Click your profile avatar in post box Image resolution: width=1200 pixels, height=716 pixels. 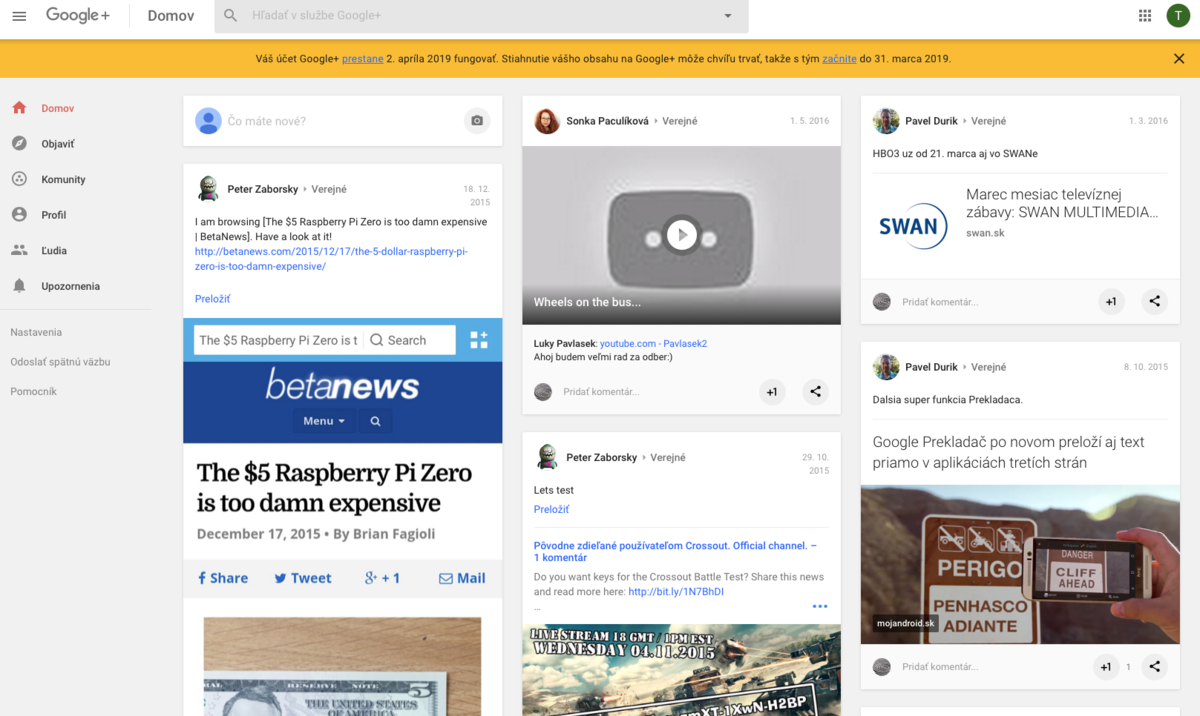208,121
